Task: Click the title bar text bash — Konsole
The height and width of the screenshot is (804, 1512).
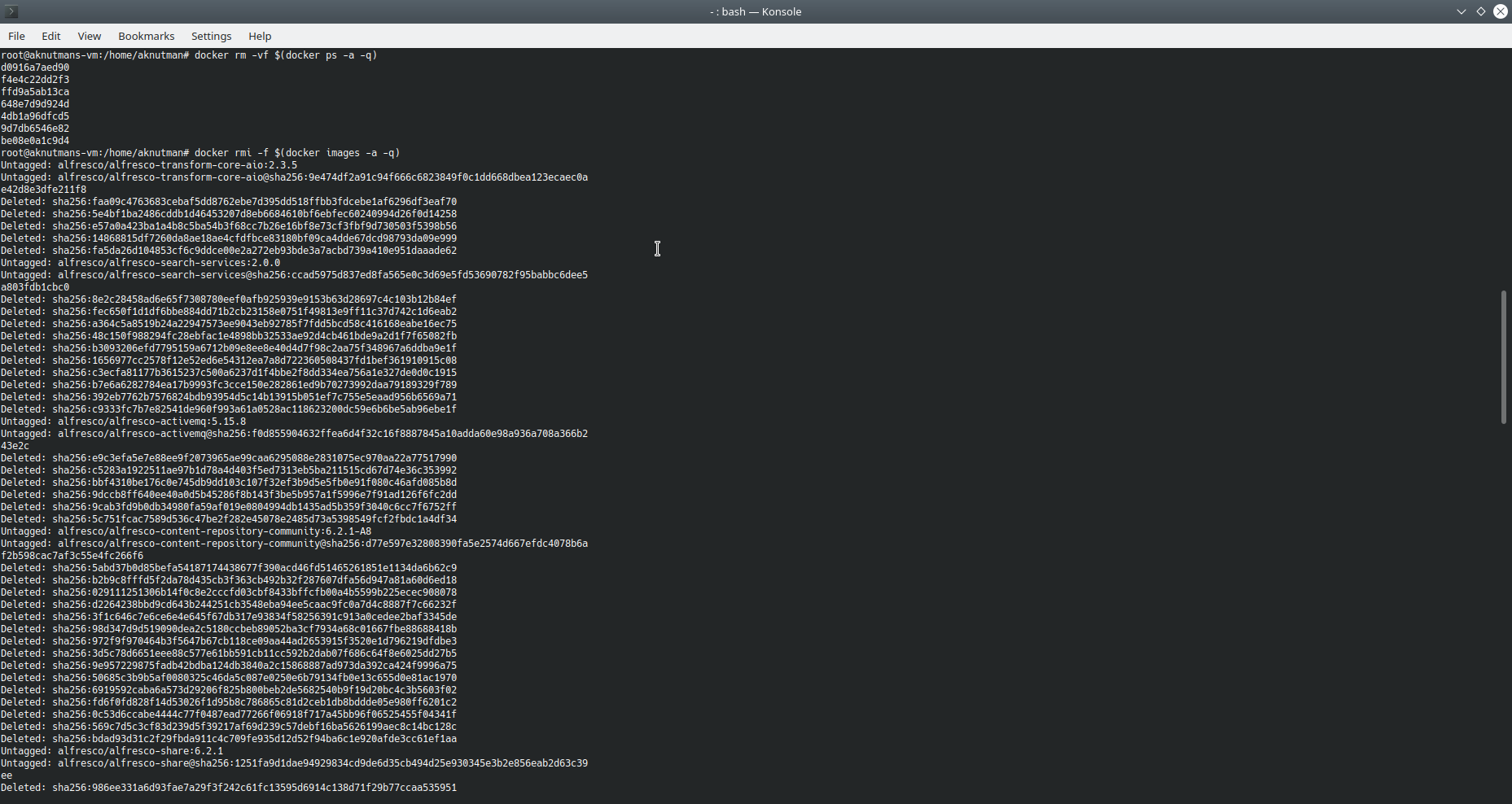Action: click(x=756, y=11)
